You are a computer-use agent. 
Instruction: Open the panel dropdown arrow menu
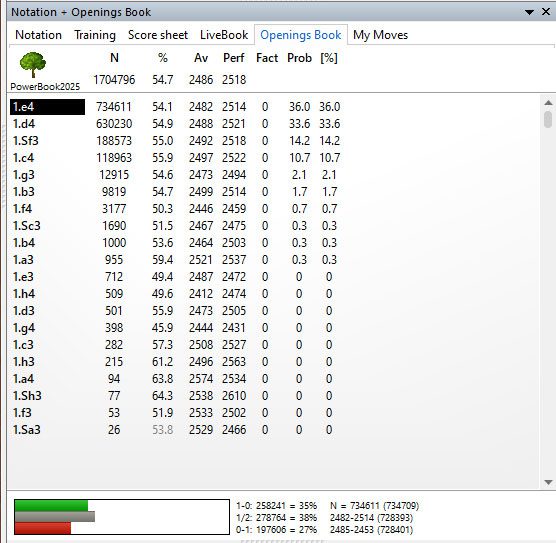[x=529, y=12]
